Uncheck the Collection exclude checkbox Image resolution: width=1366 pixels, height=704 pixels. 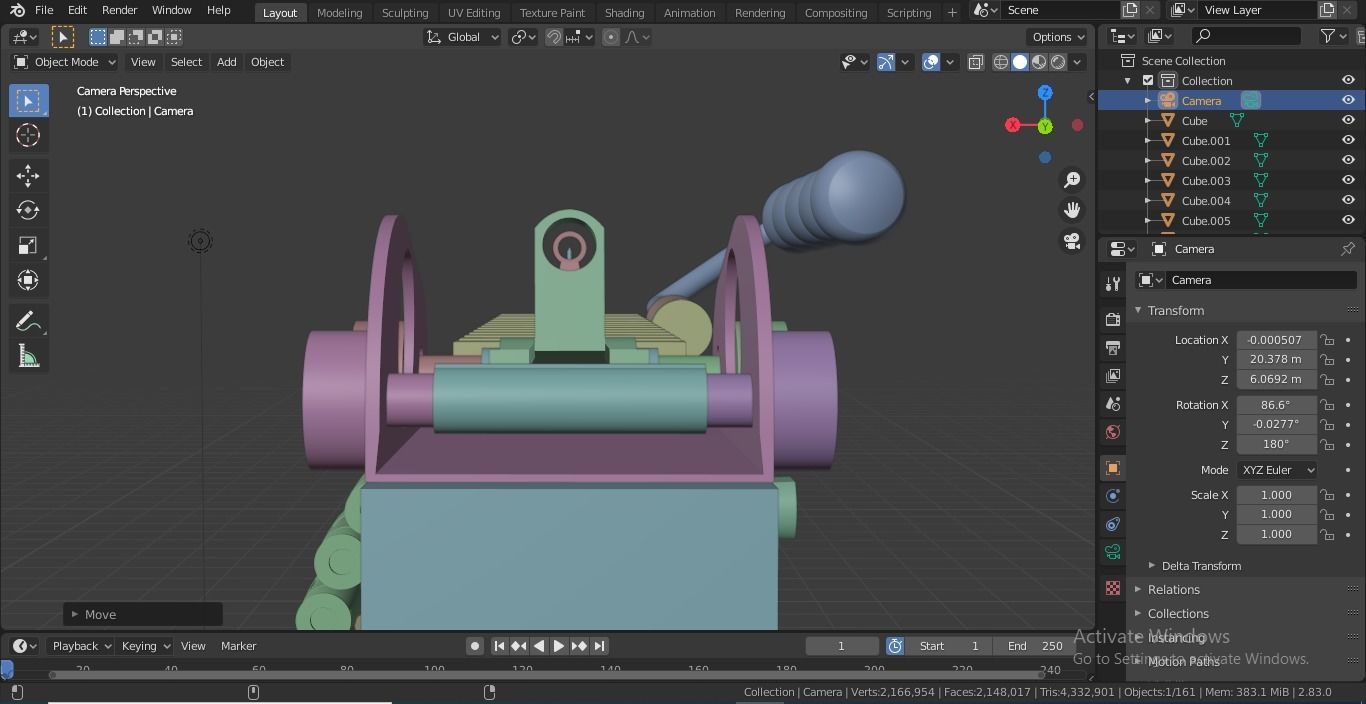[1148, 80]
